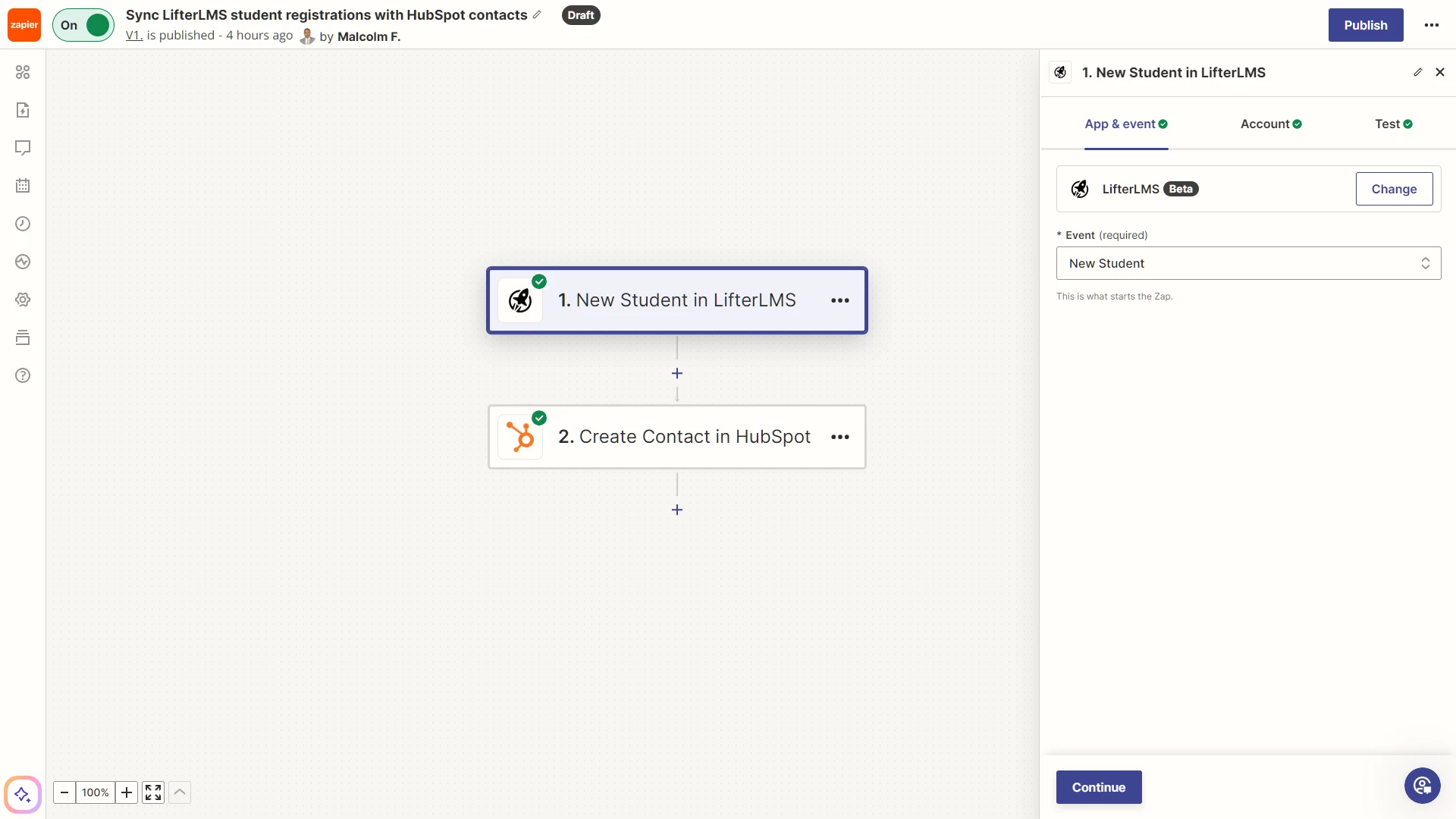Open the three-dot menu on the LifterLMS step
Image resolution: width=1456 pixels, height=819 pixels.
click(839, 300)
